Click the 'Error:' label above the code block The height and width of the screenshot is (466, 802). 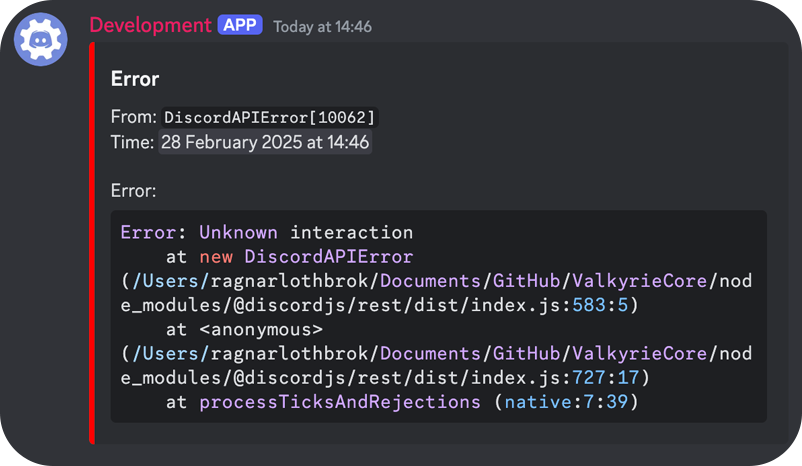pos(133,191)
